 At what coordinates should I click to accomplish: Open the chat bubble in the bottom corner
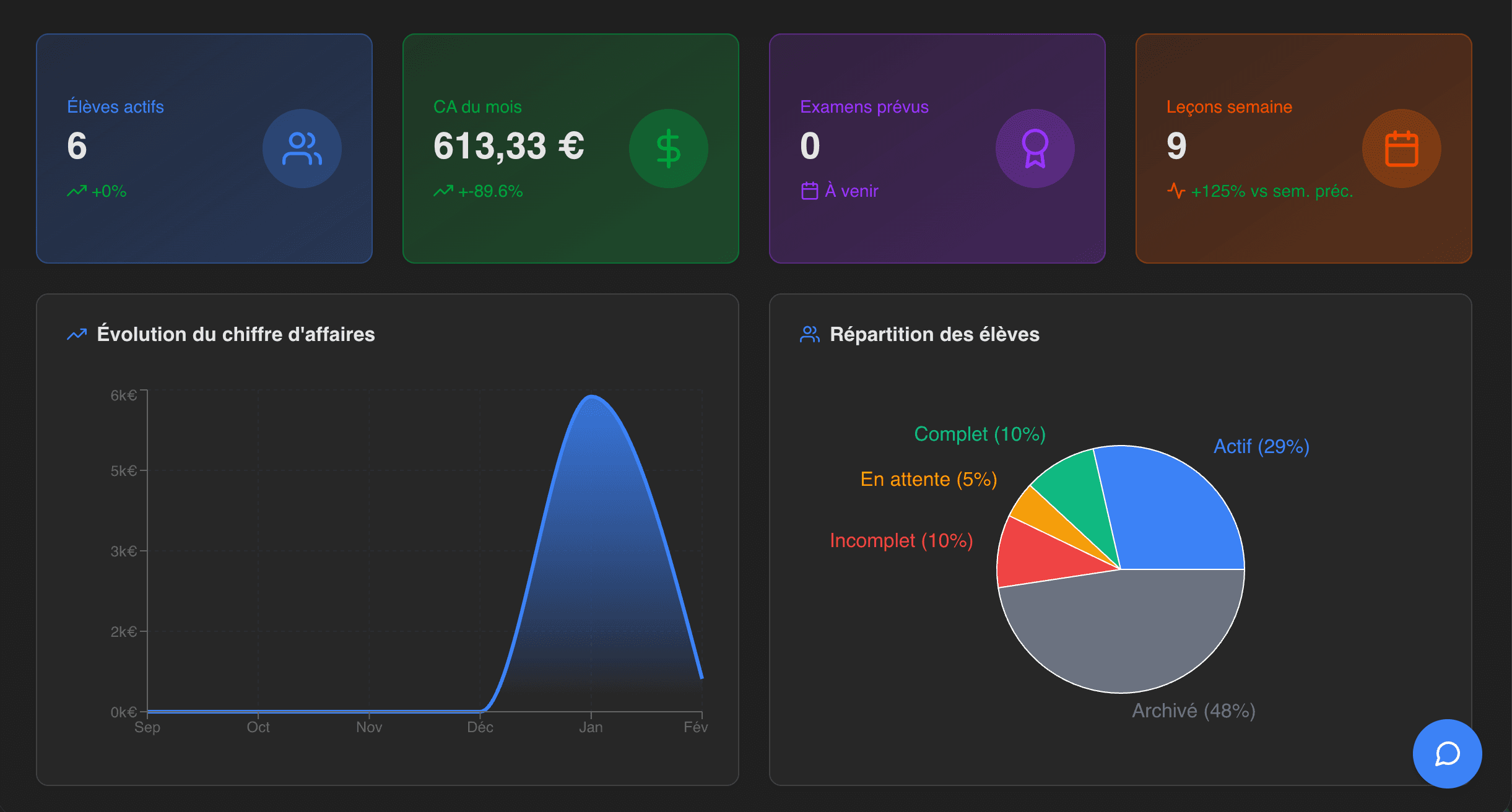[1447, 754]
